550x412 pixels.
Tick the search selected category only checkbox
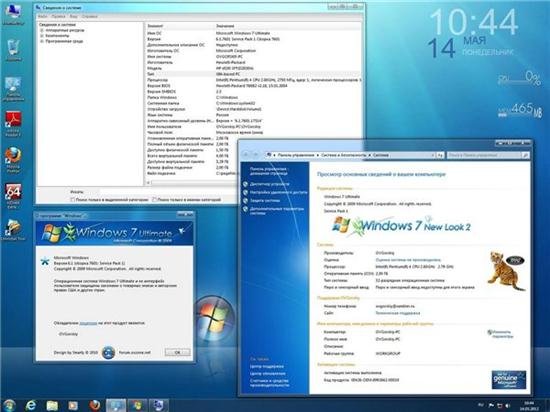[x=73, y=200]
